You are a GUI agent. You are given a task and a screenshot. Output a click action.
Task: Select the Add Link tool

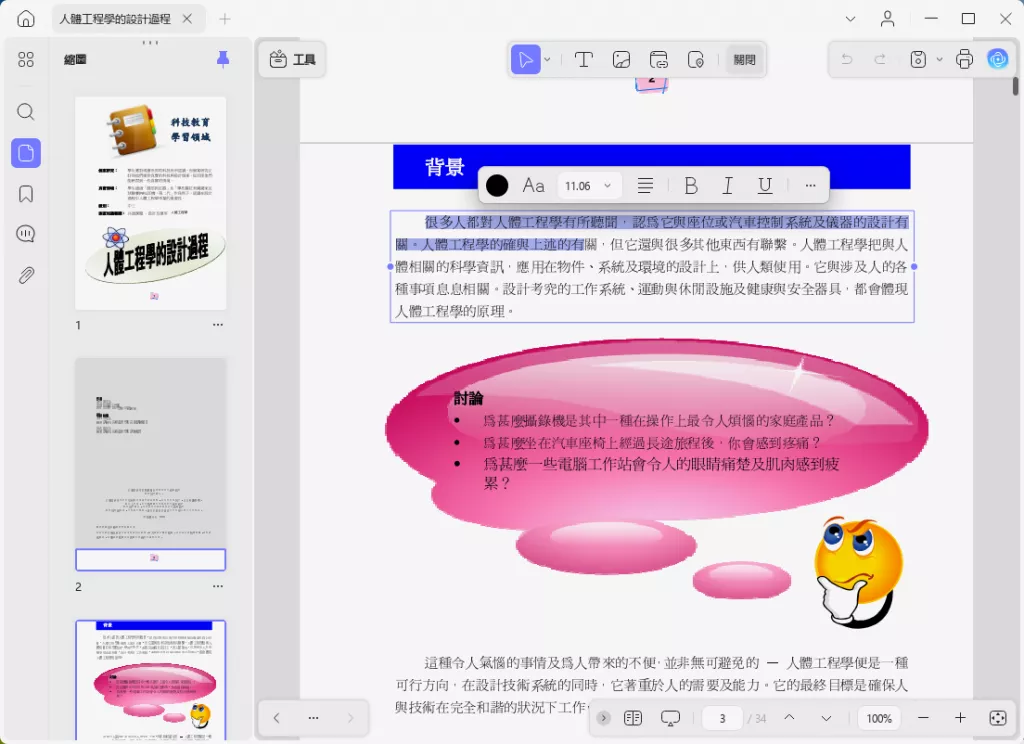[x=658, y=59]
